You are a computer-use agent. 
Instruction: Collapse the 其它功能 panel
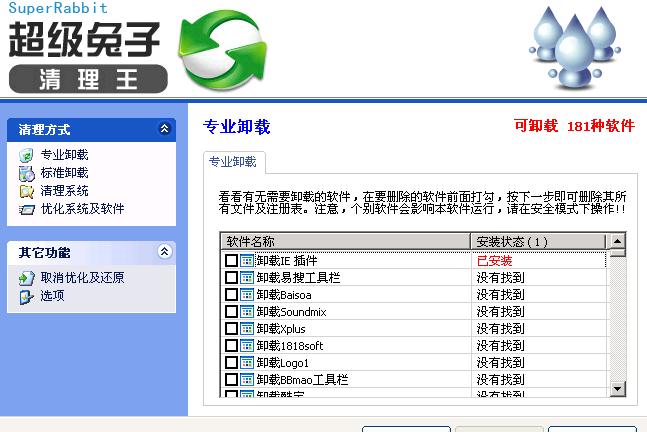click(164, 251)
